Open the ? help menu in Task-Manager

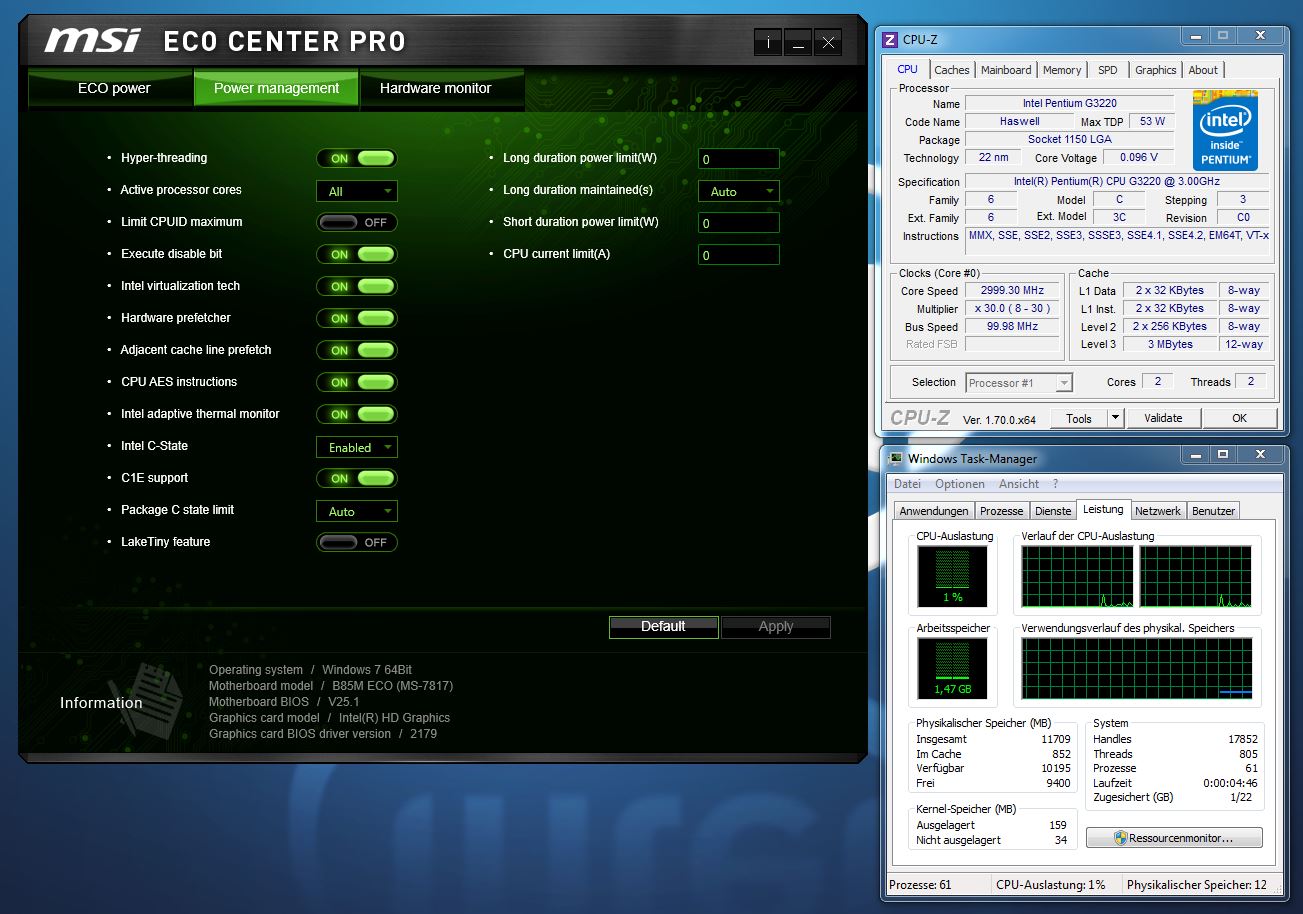(1055, 484)
